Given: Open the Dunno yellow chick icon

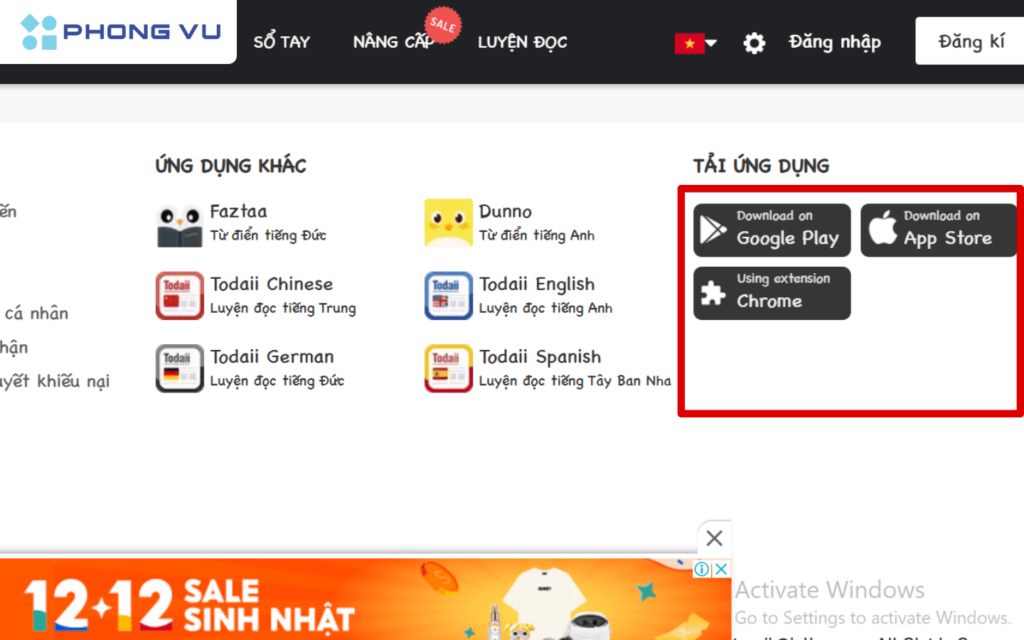Looking at the screenshot, I should point(448,223).
